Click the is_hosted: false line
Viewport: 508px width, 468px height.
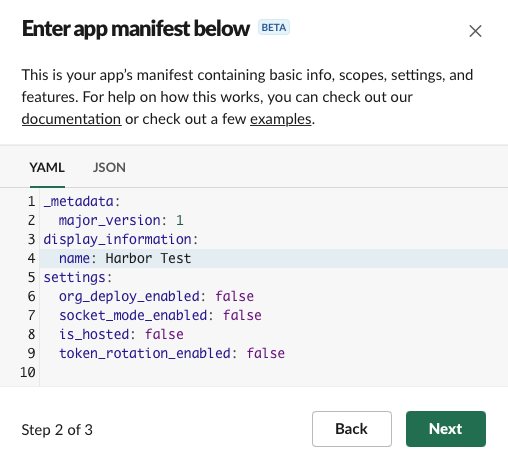pos(274,334)
